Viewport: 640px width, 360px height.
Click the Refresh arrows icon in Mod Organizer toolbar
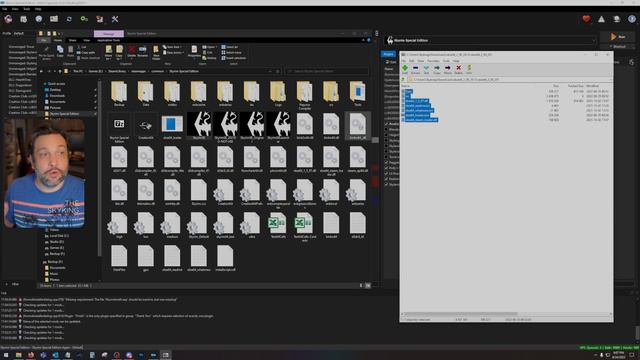[69, 19]
